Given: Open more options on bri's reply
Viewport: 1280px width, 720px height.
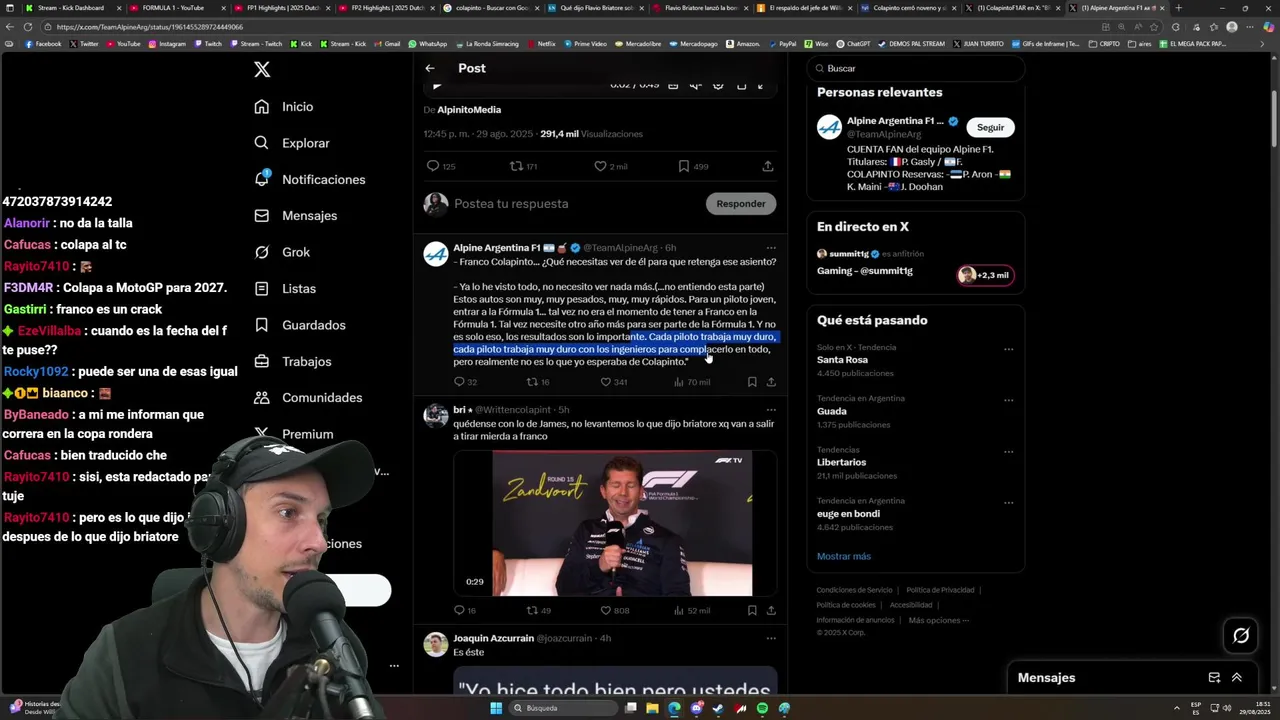Looking at the screenshot, I should click(x=771, y=410).
